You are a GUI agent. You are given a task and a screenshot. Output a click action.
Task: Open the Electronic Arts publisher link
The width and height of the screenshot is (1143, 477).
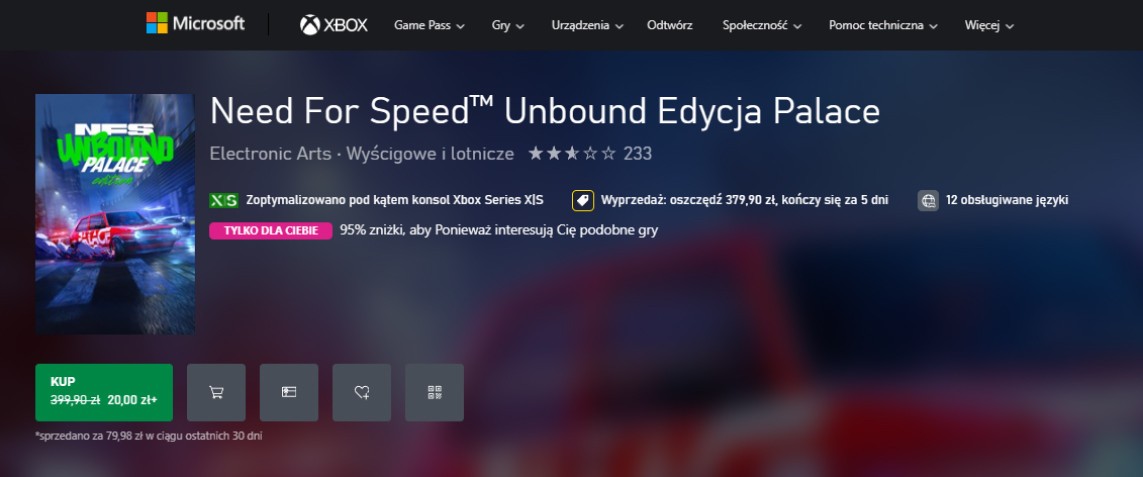pos(270,154)
